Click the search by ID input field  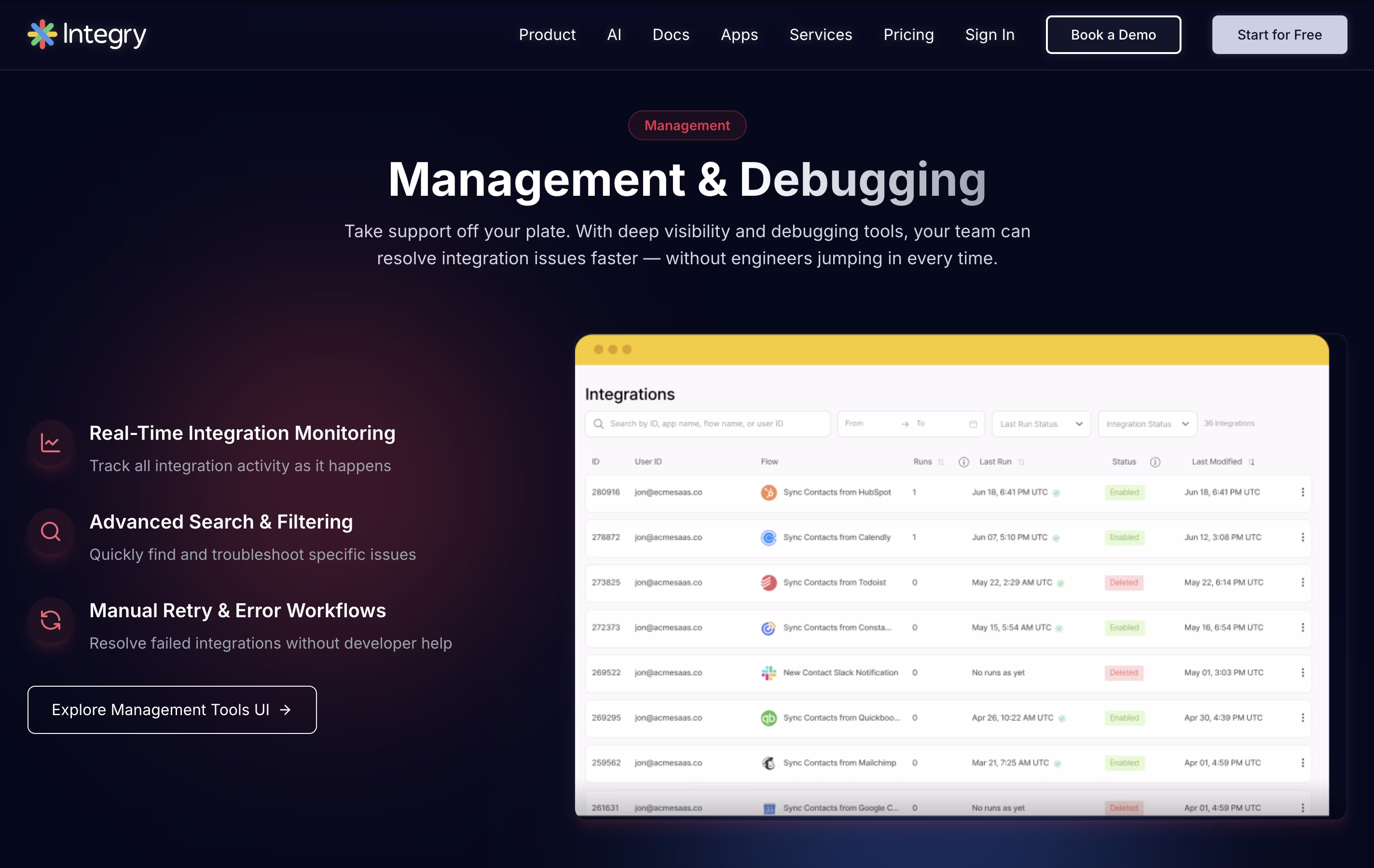point(708,424)
